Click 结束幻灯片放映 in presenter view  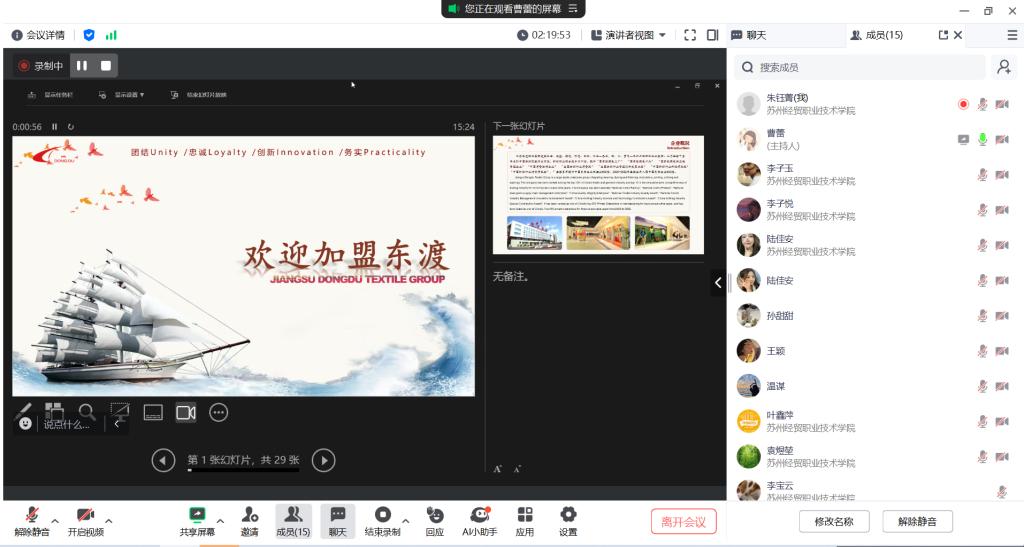coord(199,95)
